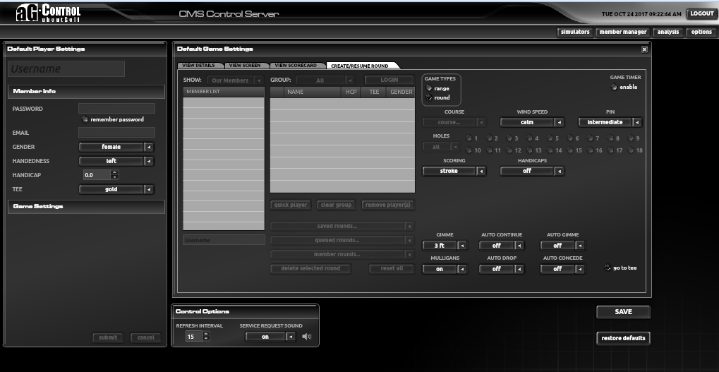Open the gender dropdown set to female

[116, 147]
